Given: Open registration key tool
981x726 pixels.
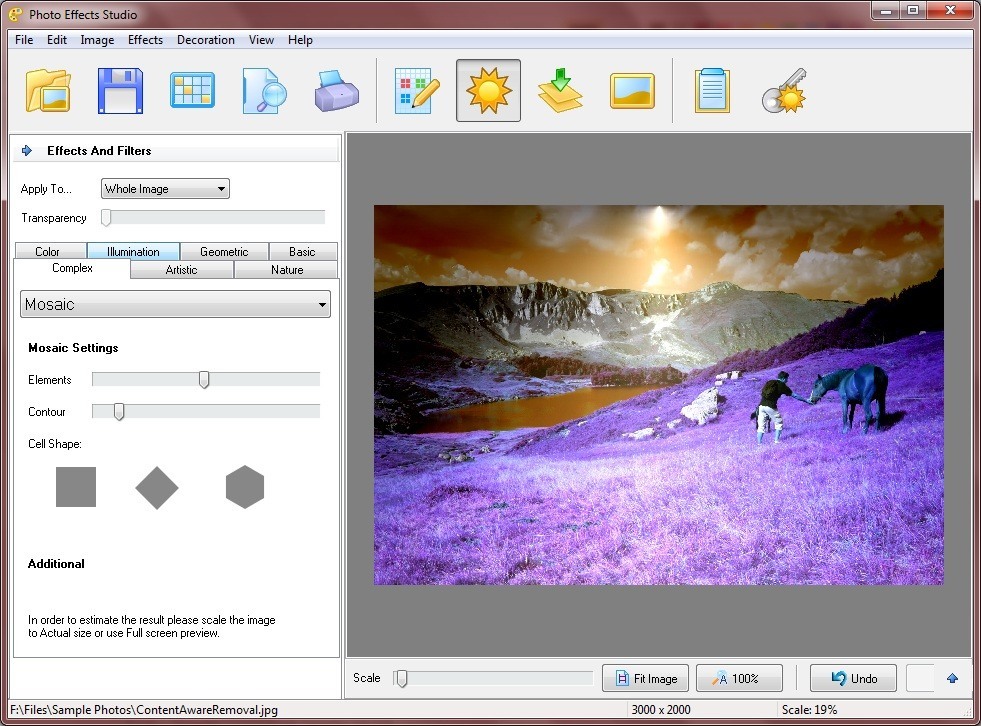Looking at the screenshot, I should click(x=784, y=89).
